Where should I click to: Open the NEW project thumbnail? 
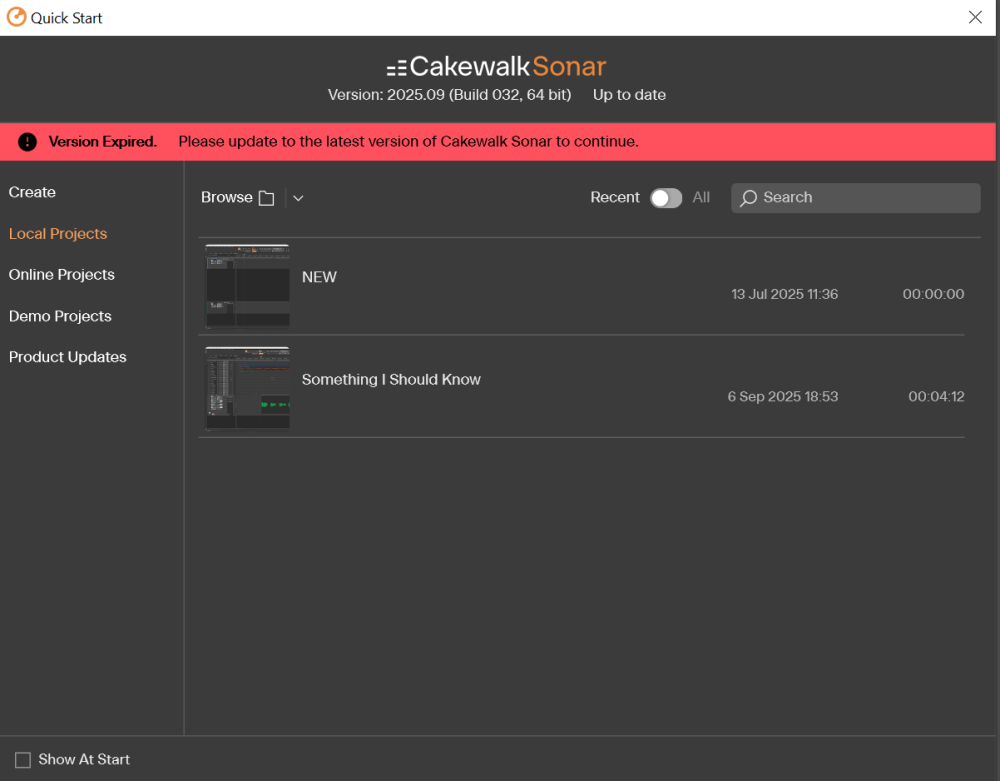[x=247, y=286]
